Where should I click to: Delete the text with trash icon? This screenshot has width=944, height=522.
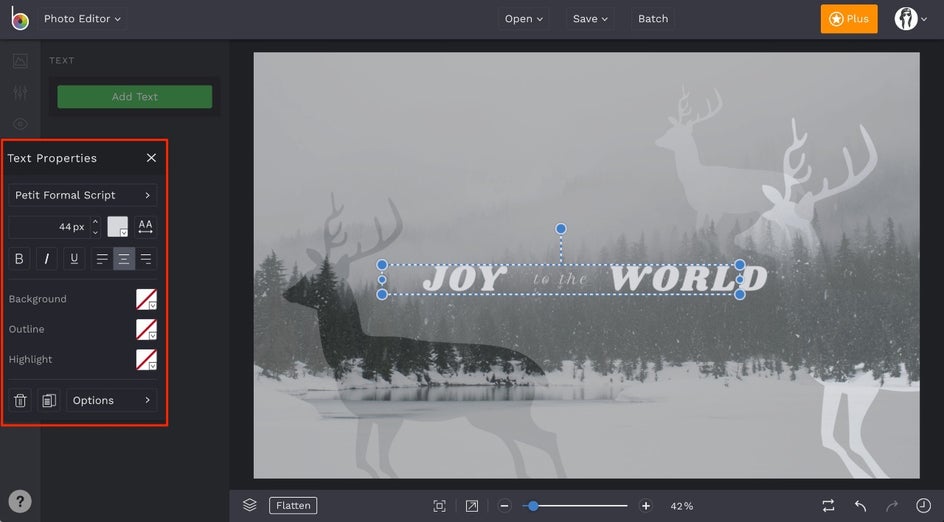point(20,400)
